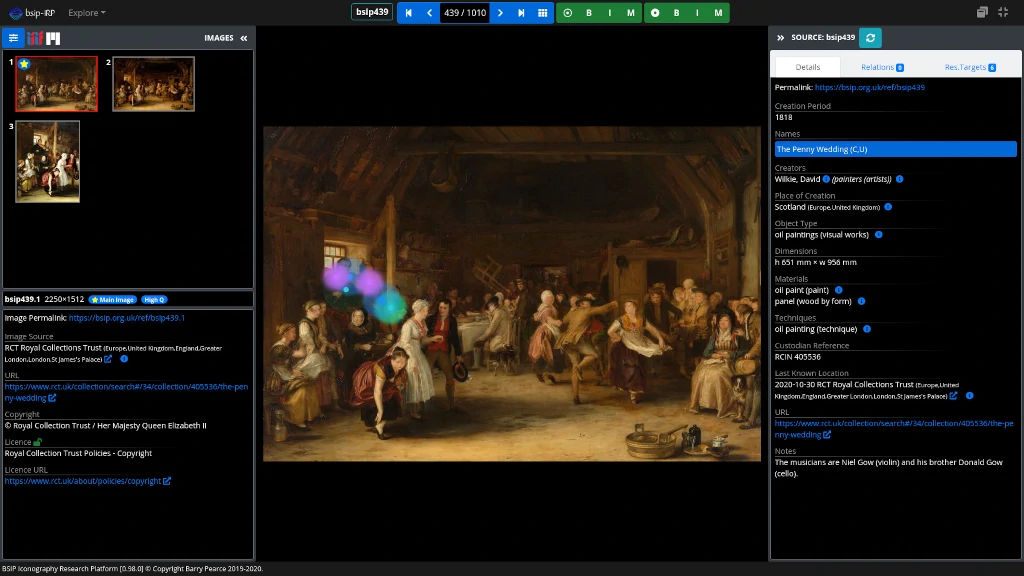Show info for painters (artists) role
This screenshot has height=576, width=1024.
pos(899,179)
